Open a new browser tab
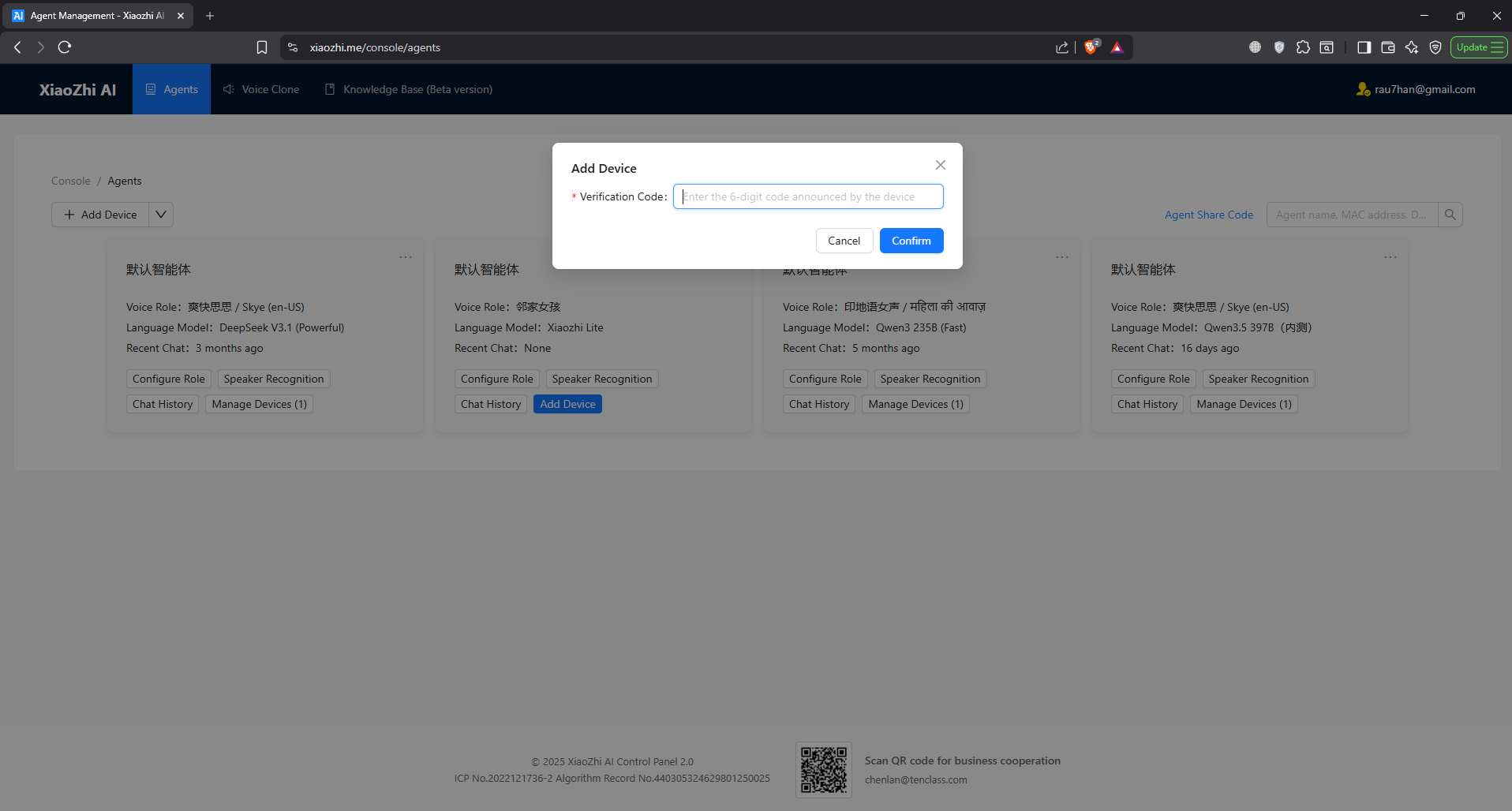The image size is (1512, 811). coord(210,16)
